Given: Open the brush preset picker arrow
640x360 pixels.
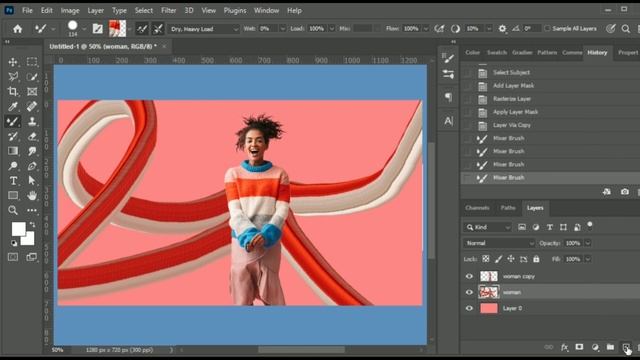Looking at the screenshot, I should coord(84,29).
